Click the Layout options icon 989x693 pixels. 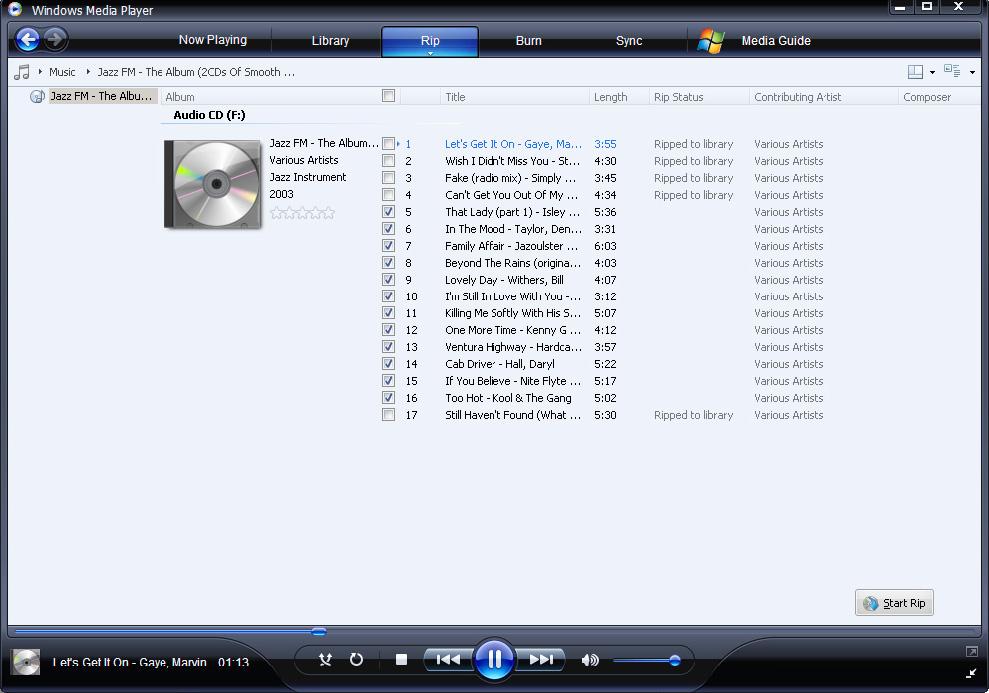tap(915, 72)
